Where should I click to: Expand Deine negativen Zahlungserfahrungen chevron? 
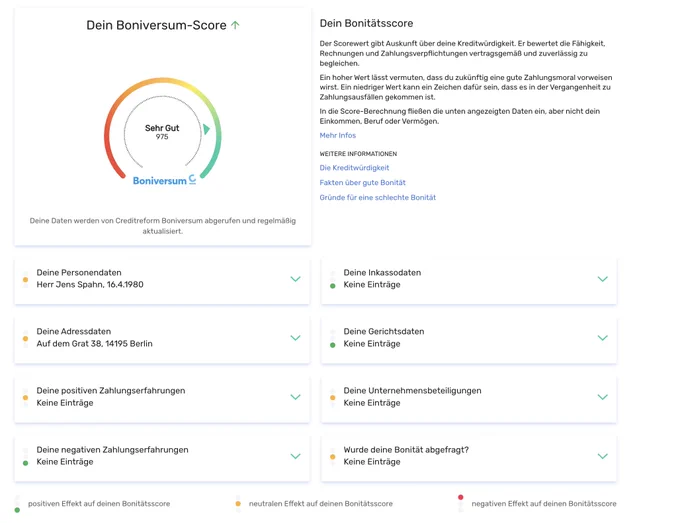click(295, 456)
